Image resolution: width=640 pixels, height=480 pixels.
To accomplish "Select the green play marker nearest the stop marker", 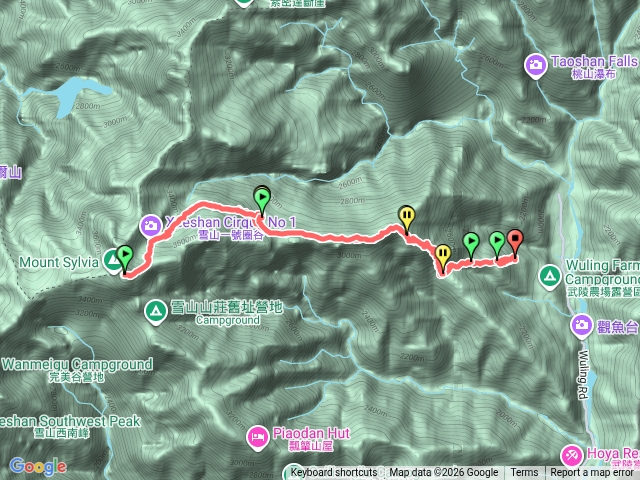I will pos(497,243).
